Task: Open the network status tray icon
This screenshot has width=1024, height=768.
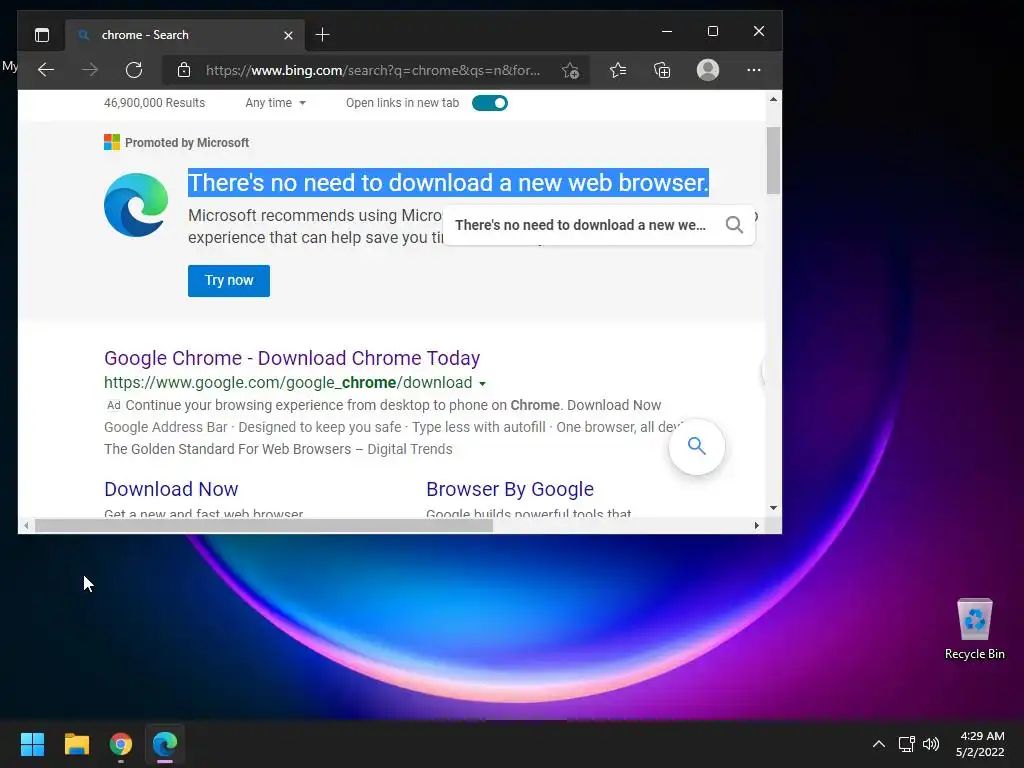Action: coord(906,744)
